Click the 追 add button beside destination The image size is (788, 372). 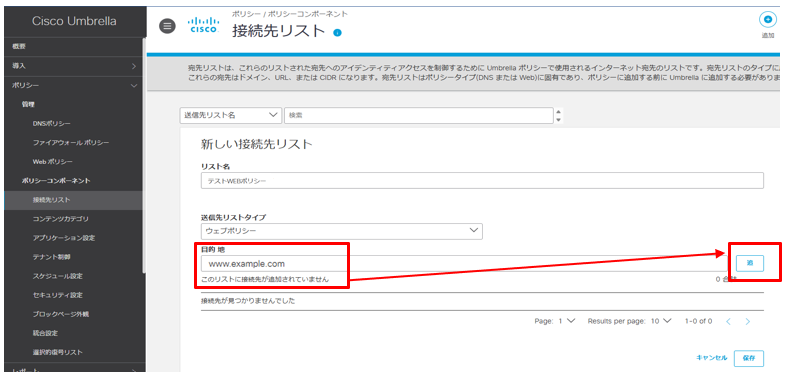coord(750,263)
